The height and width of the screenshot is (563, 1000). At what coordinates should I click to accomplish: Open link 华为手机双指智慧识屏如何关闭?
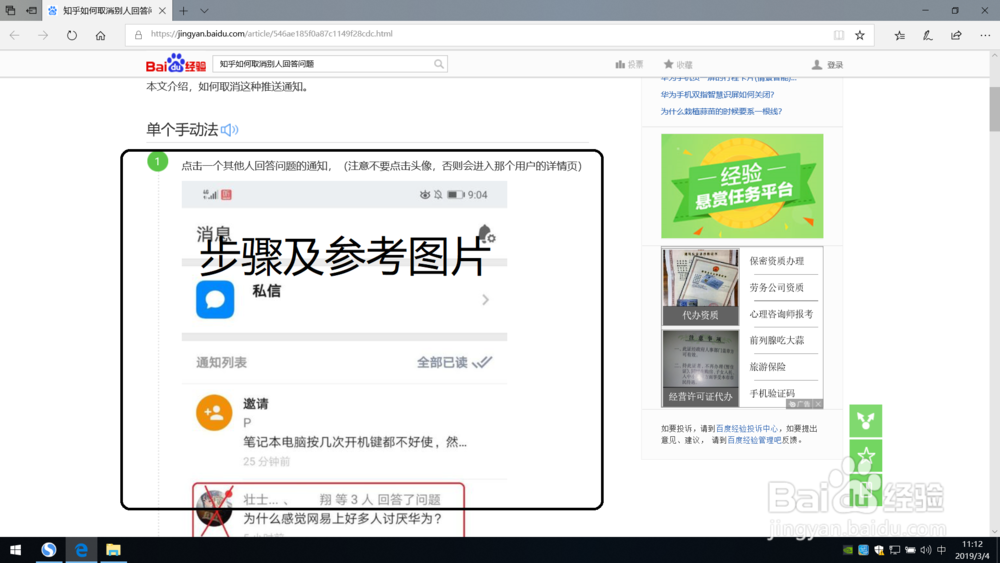click(717, 94)
